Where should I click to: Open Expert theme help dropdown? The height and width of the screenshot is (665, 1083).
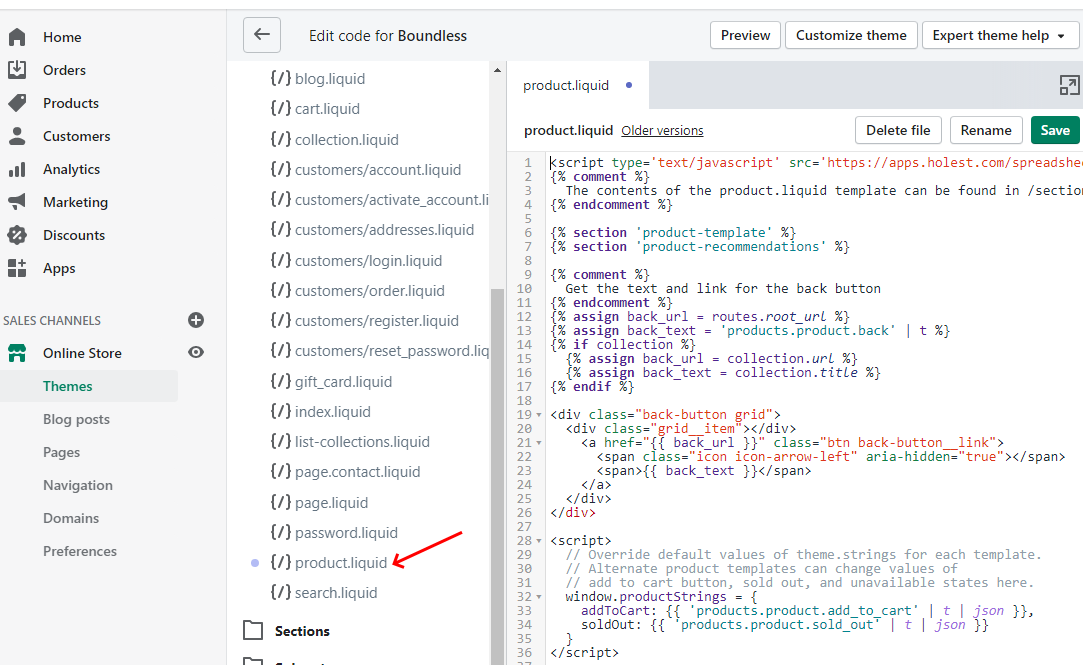tap(1000, 35)
